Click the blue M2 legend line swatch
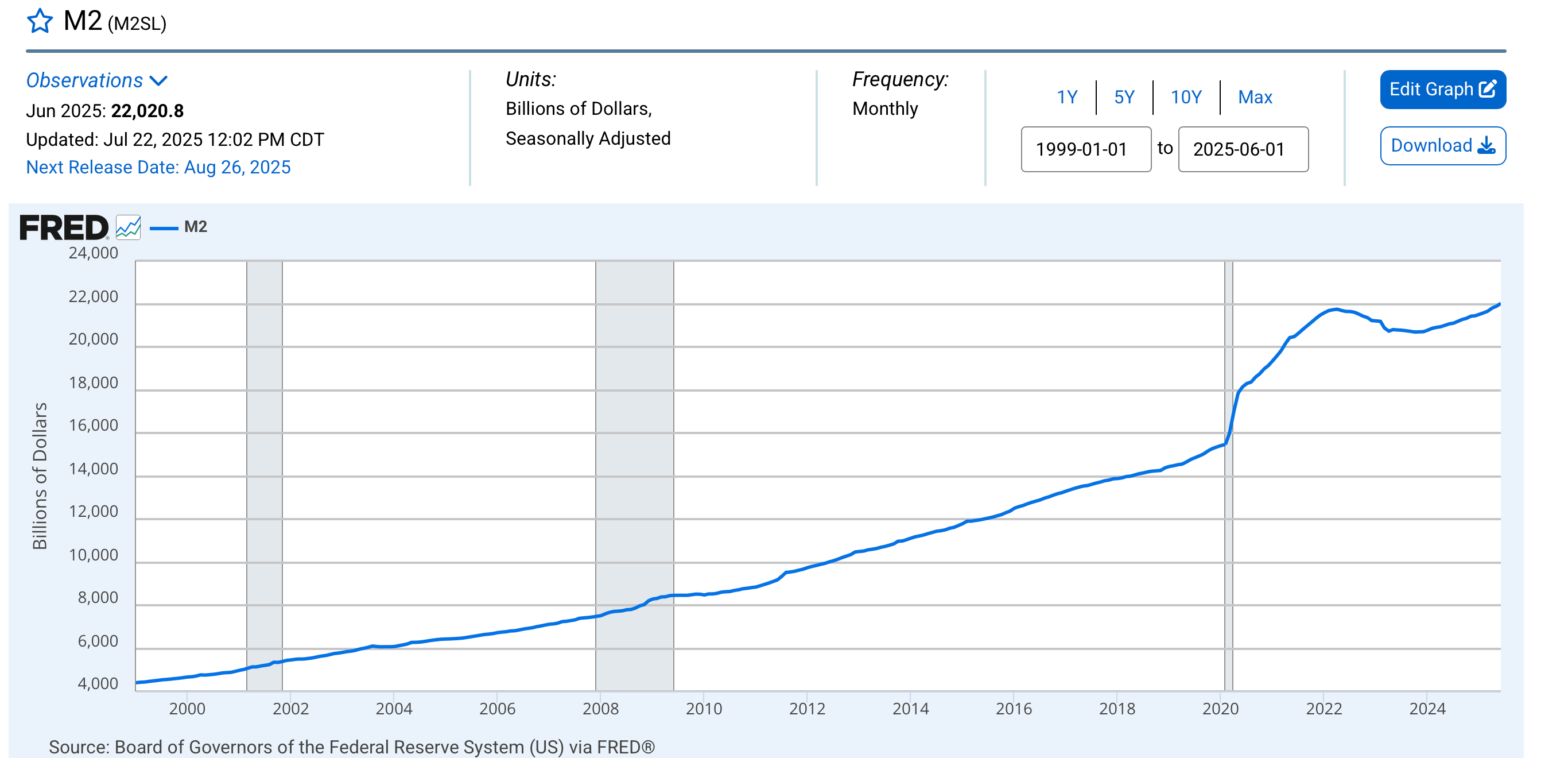Screen dimensions: 1568x758 pos(164,229)
